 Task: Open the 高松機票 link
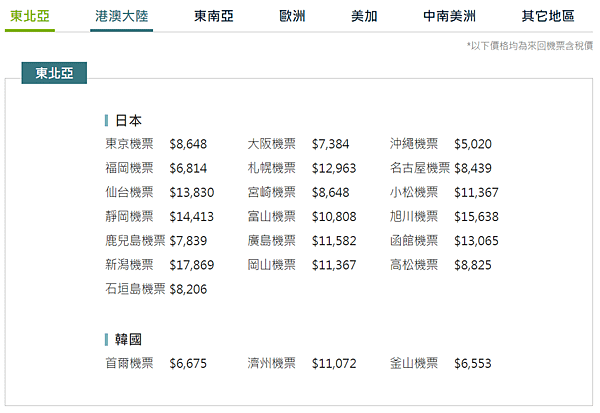click(414, 265)
